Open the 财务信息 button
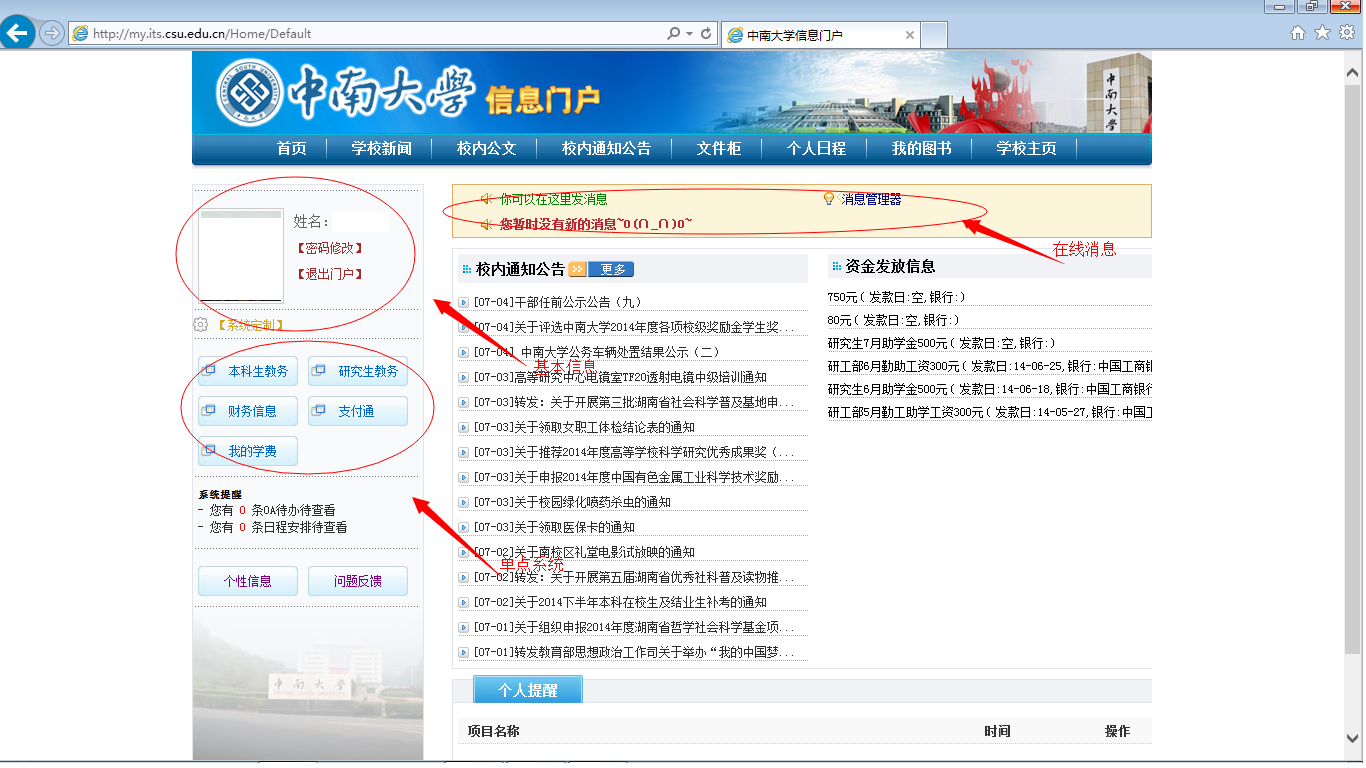Image resolution: width=1366 pixels, height=768 pixels. pos(248,411)
